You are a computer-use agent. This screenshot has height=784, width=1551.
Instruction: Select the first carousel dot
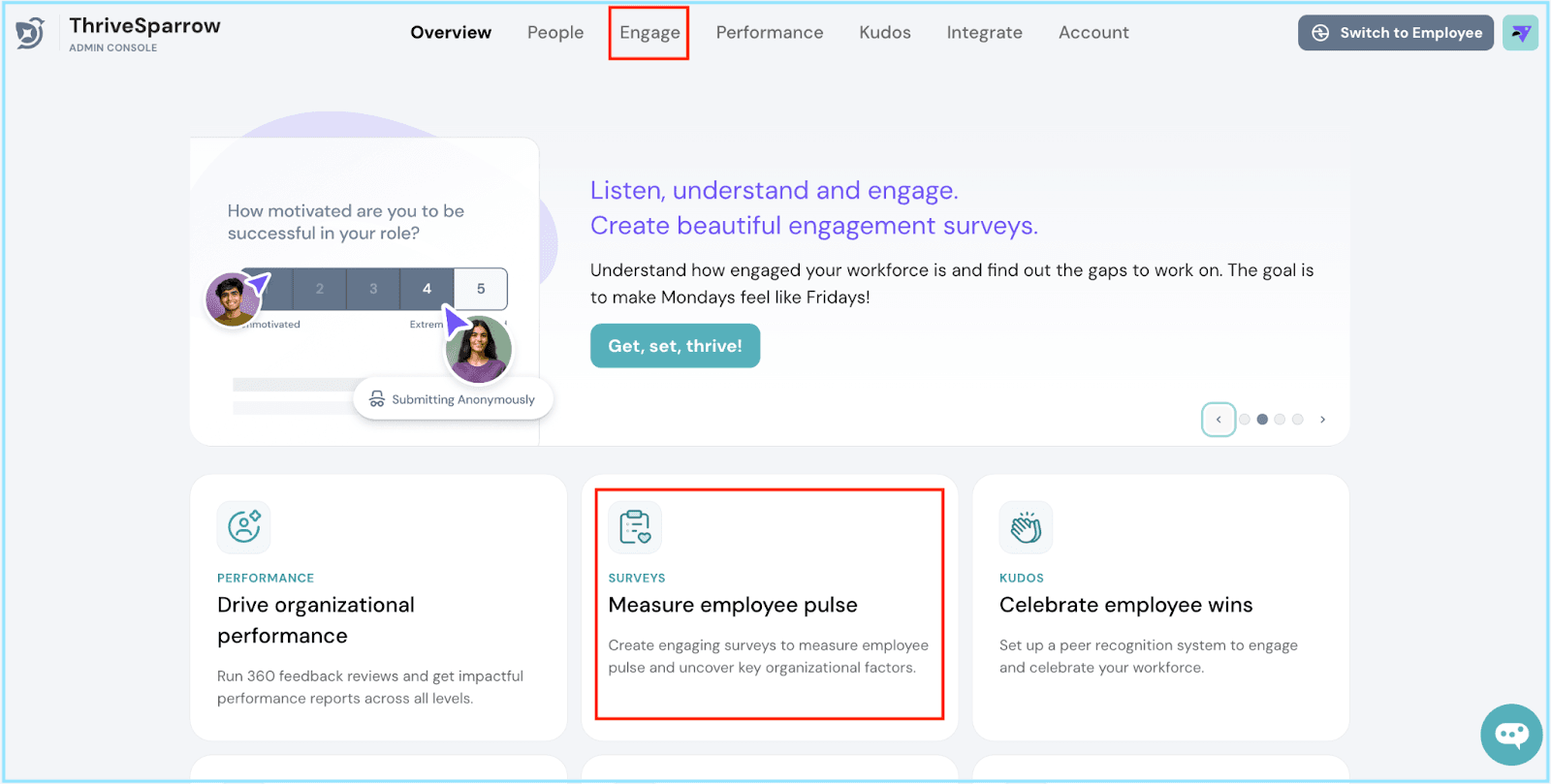click(1245, 420)
